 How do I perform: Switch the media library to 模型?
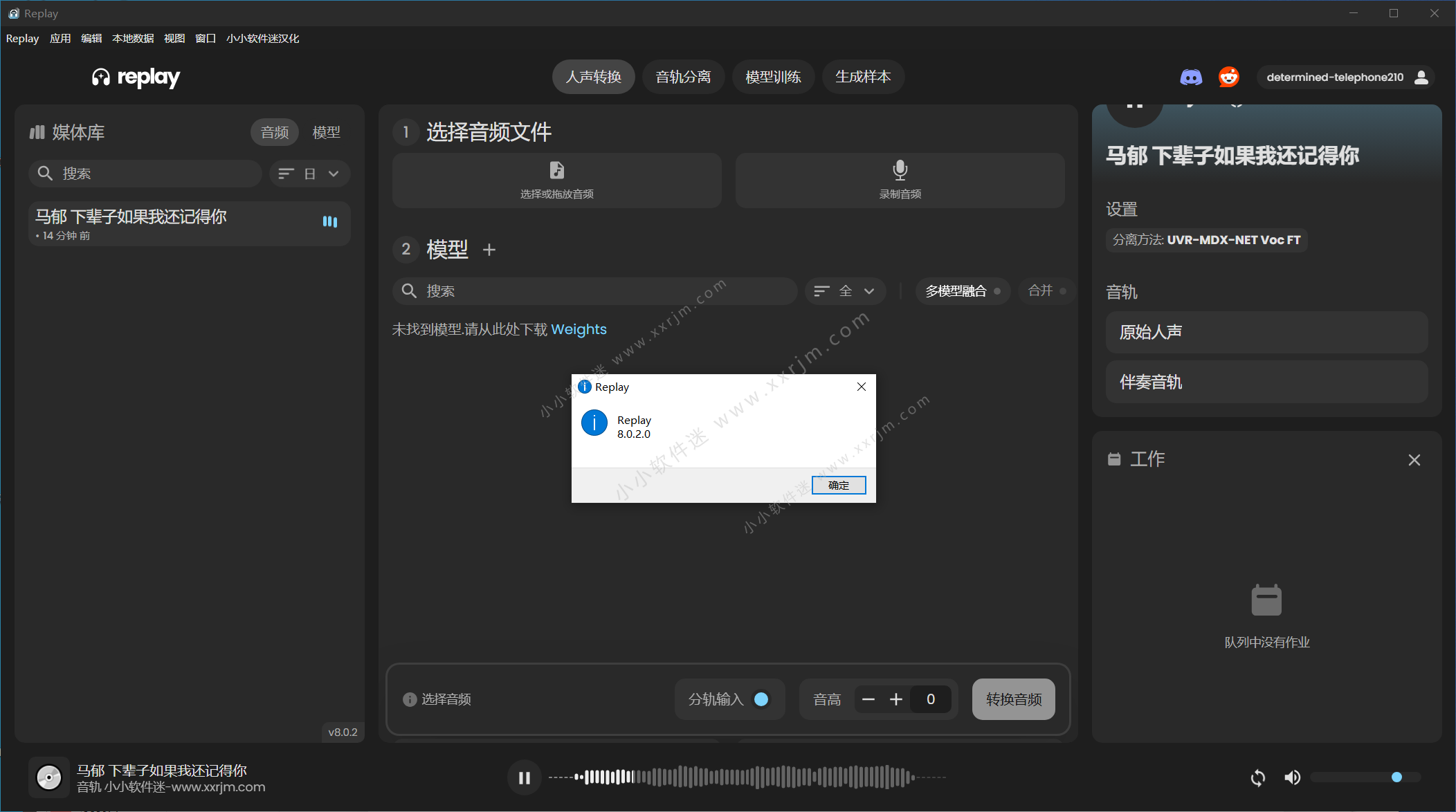[x=326, y=132]
